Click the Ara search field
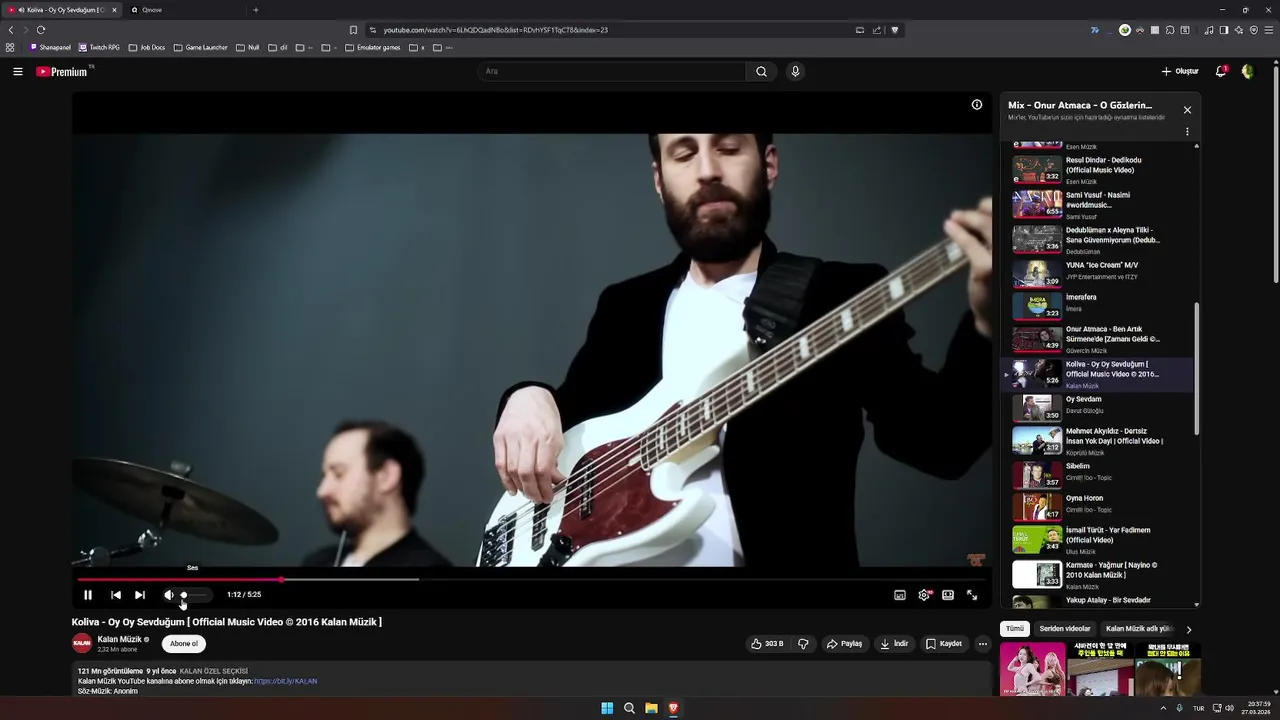Viewport: 1280px width, 720px height. coord(612,71)
